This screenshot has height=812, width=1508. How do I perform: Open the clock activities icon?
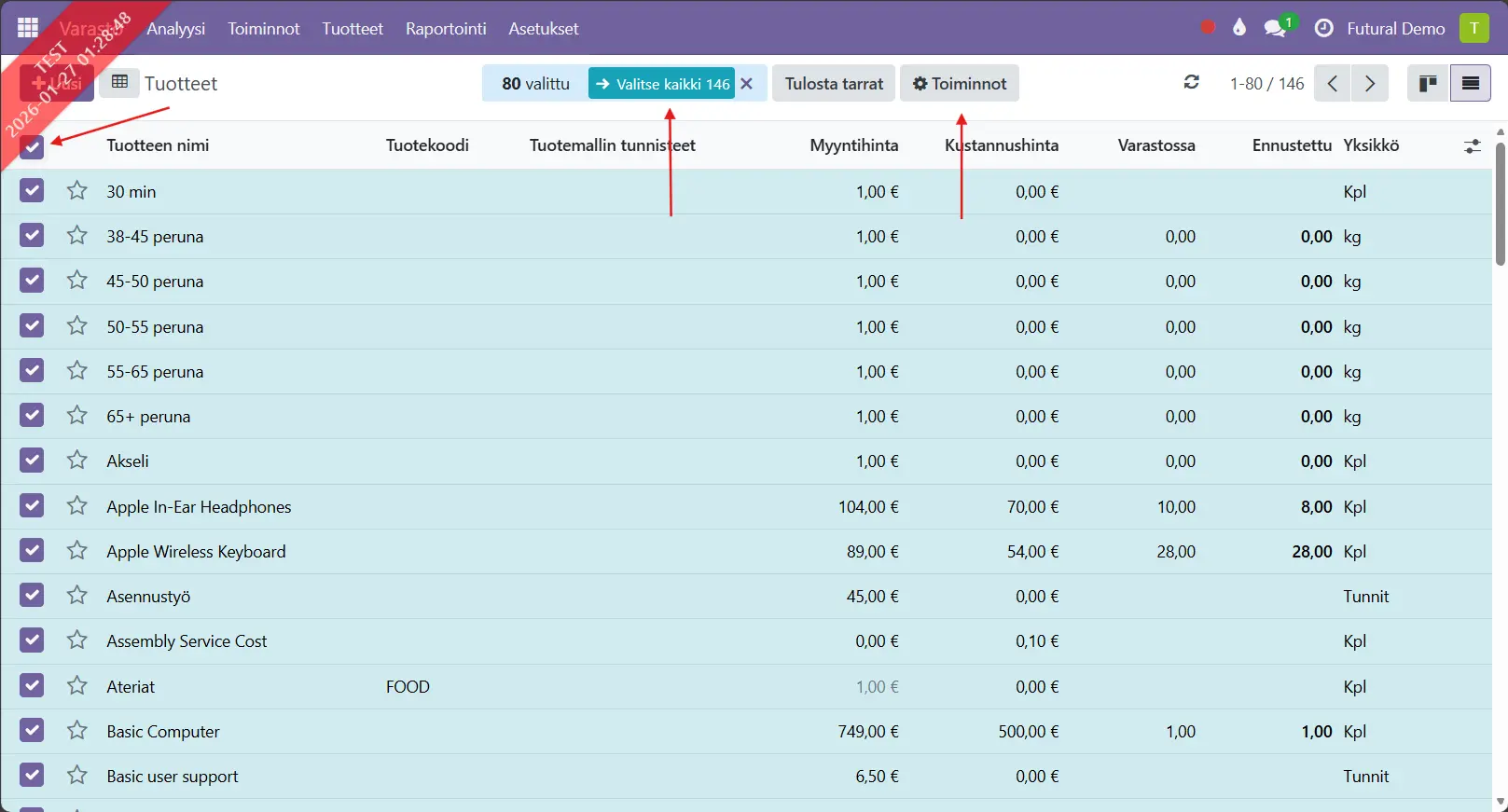pyautogui.click(x=1323, y=28)
